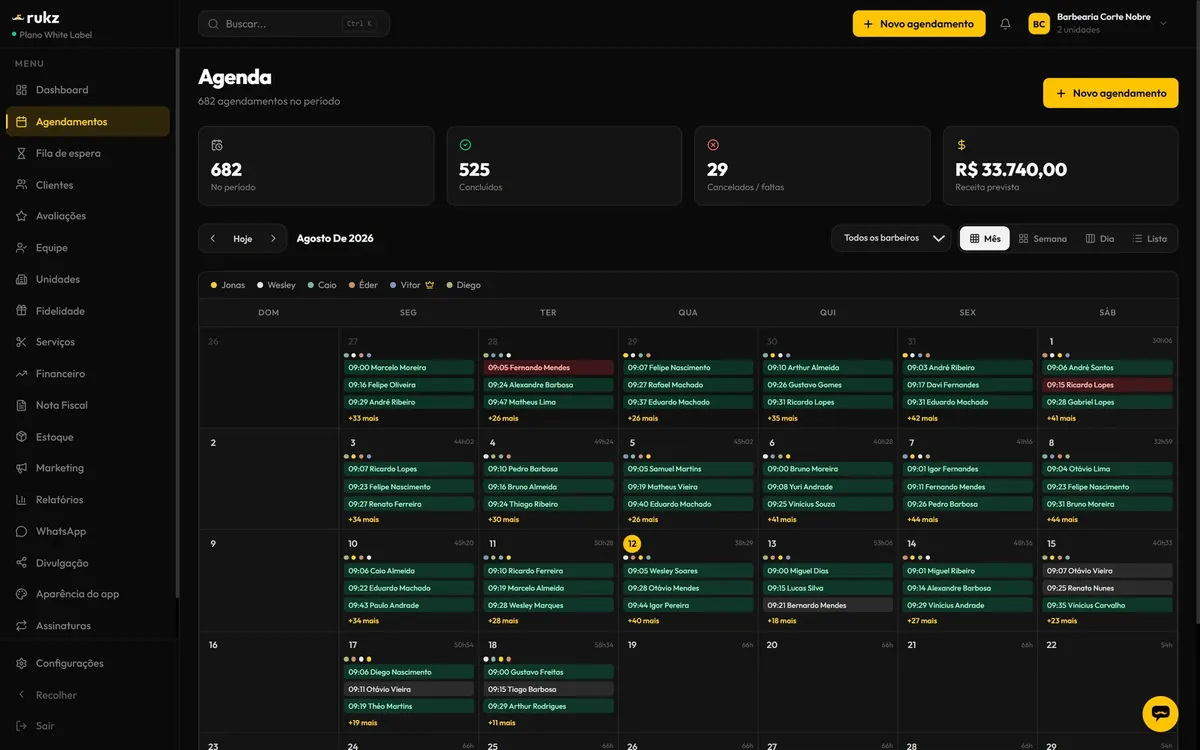Click the WhatsApp chat bubble icon

[x=22, y=531]
